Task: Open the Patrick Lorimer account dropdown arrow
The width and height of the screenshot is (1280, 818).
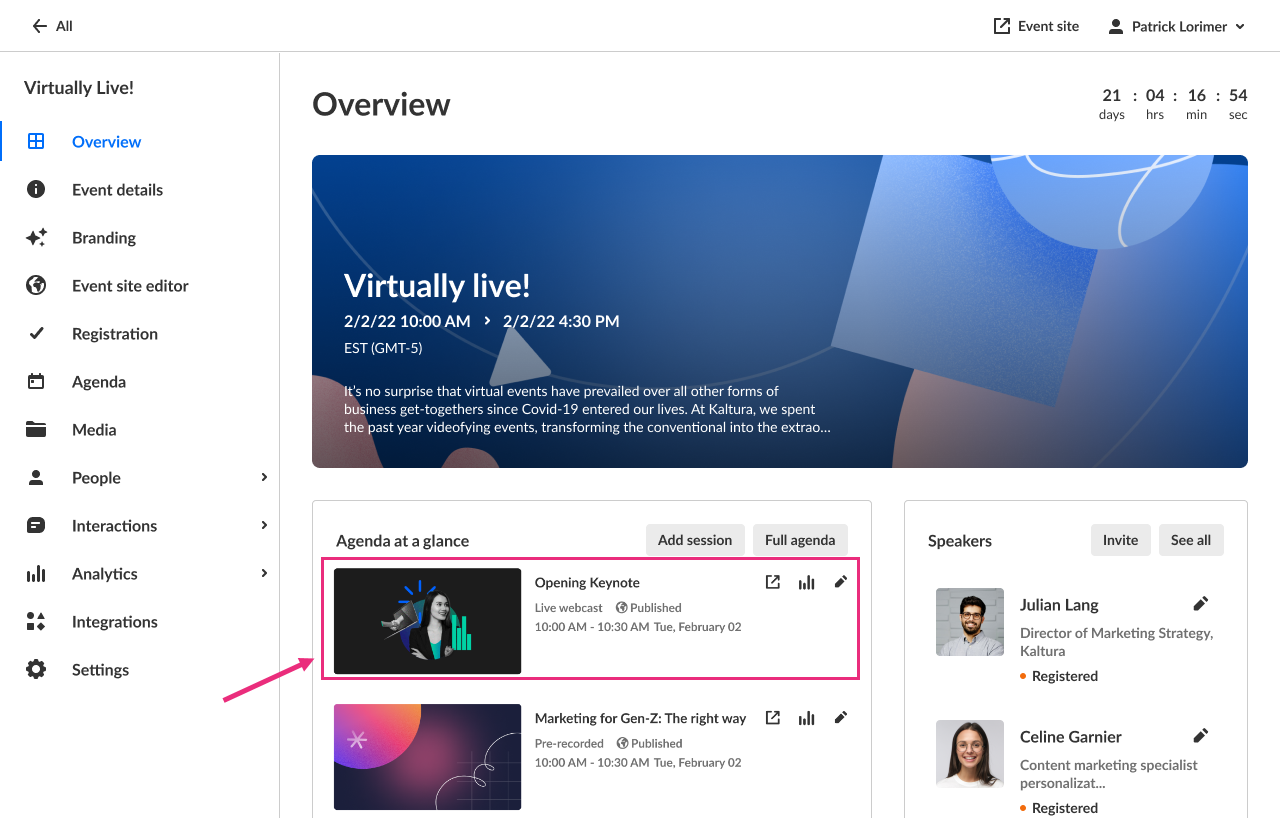Action: click(1240, 27)
